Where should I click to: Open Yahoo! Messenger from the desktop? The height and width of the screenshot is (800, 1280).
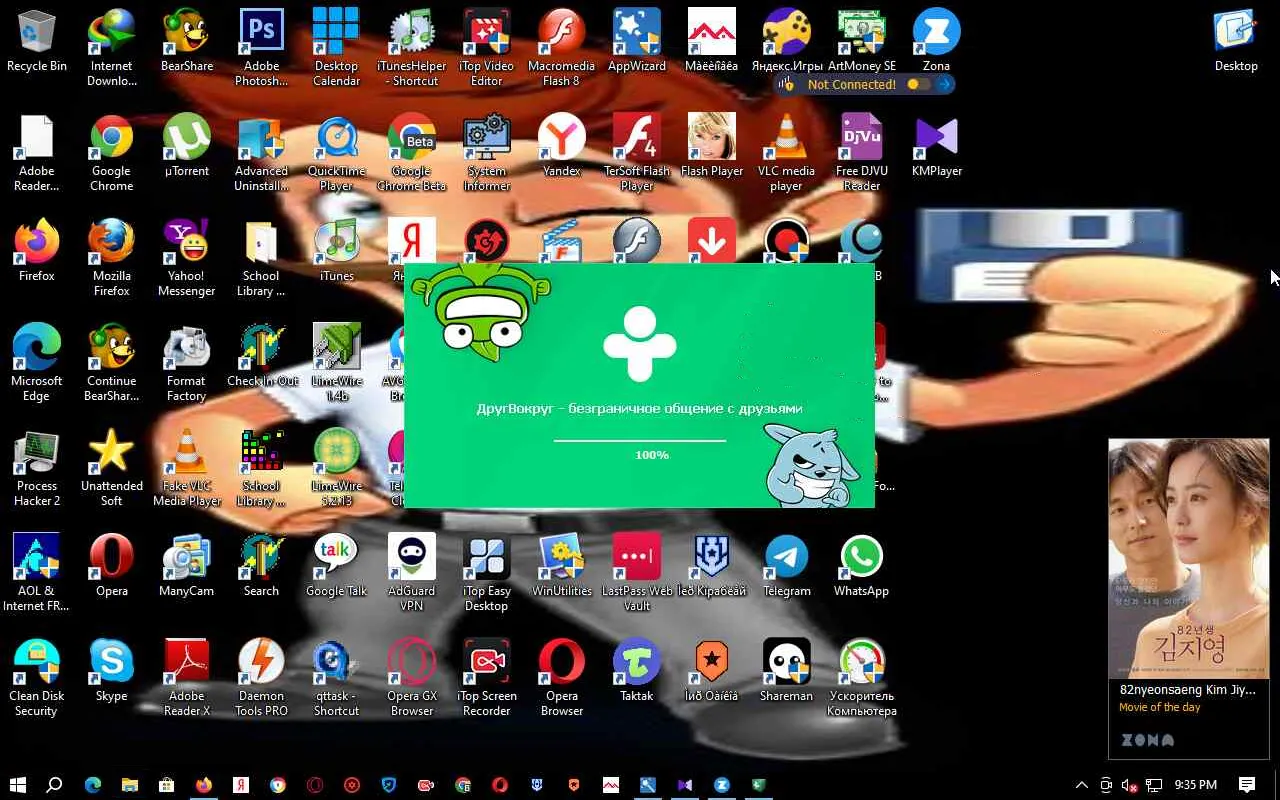point(186,258)
